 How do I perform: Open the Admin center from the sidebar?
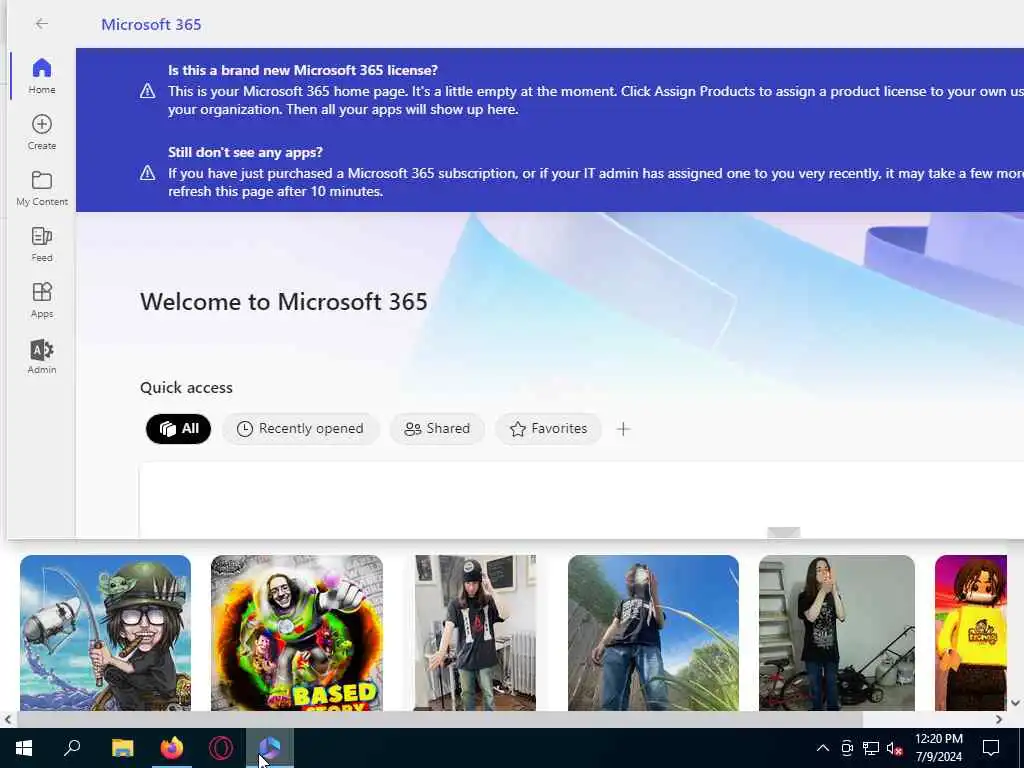[42, 357]
